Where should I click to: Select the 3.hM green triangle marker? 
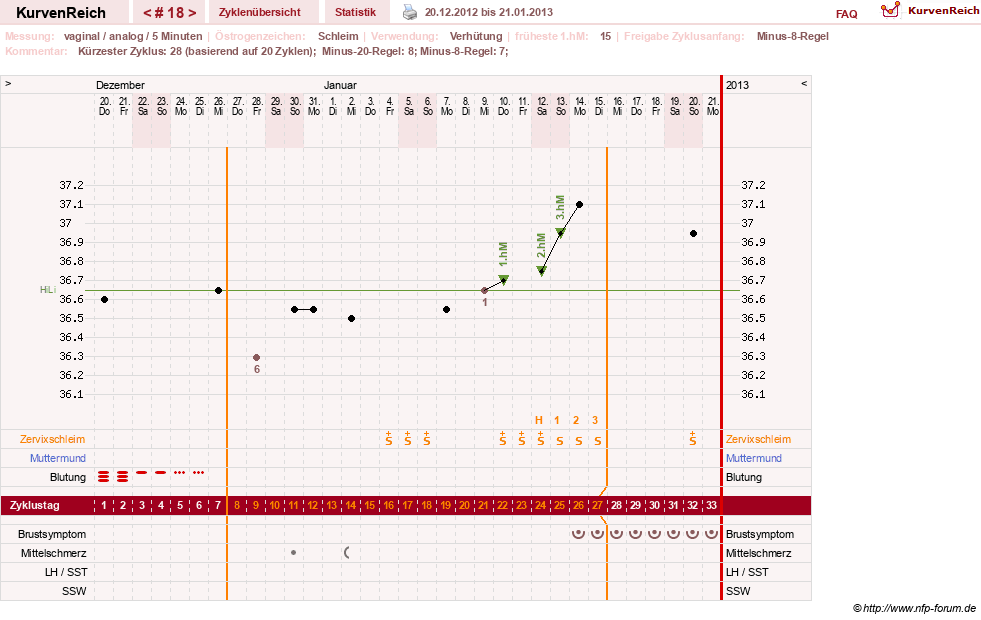point(561,233)
